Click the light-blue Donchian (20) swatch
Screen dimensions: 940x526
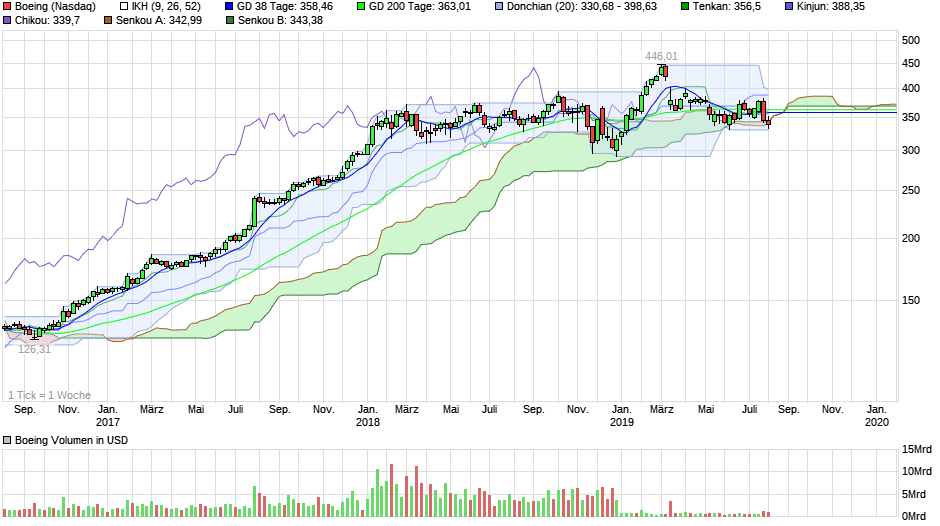pyautogui.click(x=499, y=7)
